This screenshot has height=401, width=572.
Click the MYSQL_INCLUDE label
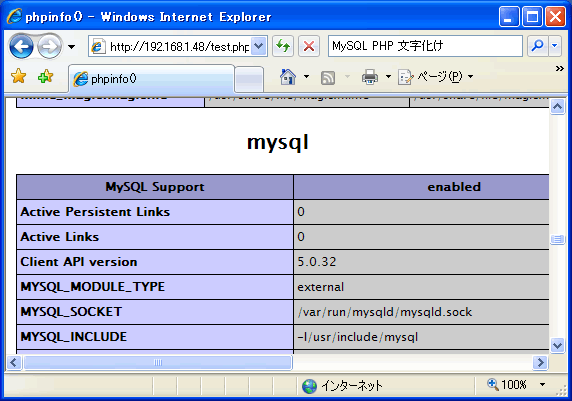coord(74,337)
